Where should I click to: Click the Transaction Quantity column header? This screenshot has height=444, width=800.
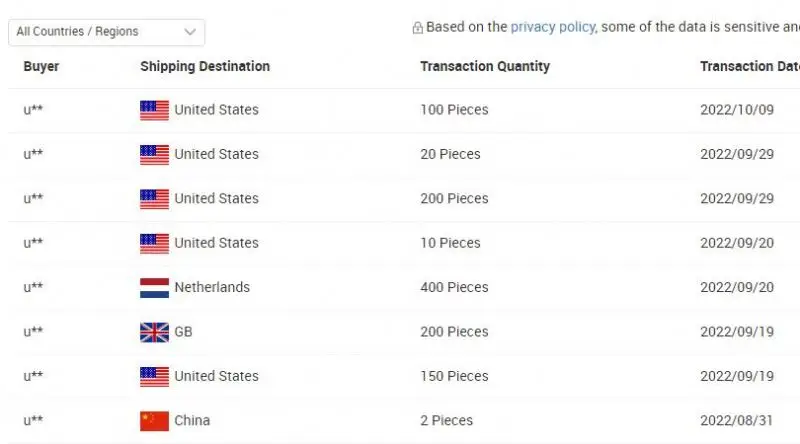[x=485, y=66]
